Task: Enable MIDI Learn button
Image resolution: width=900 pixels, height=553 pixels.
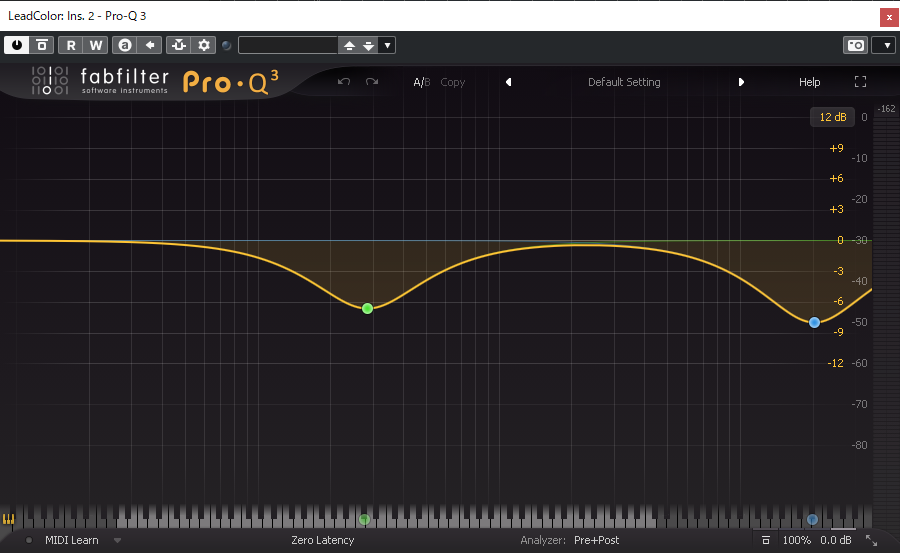Action: point(72,540)
